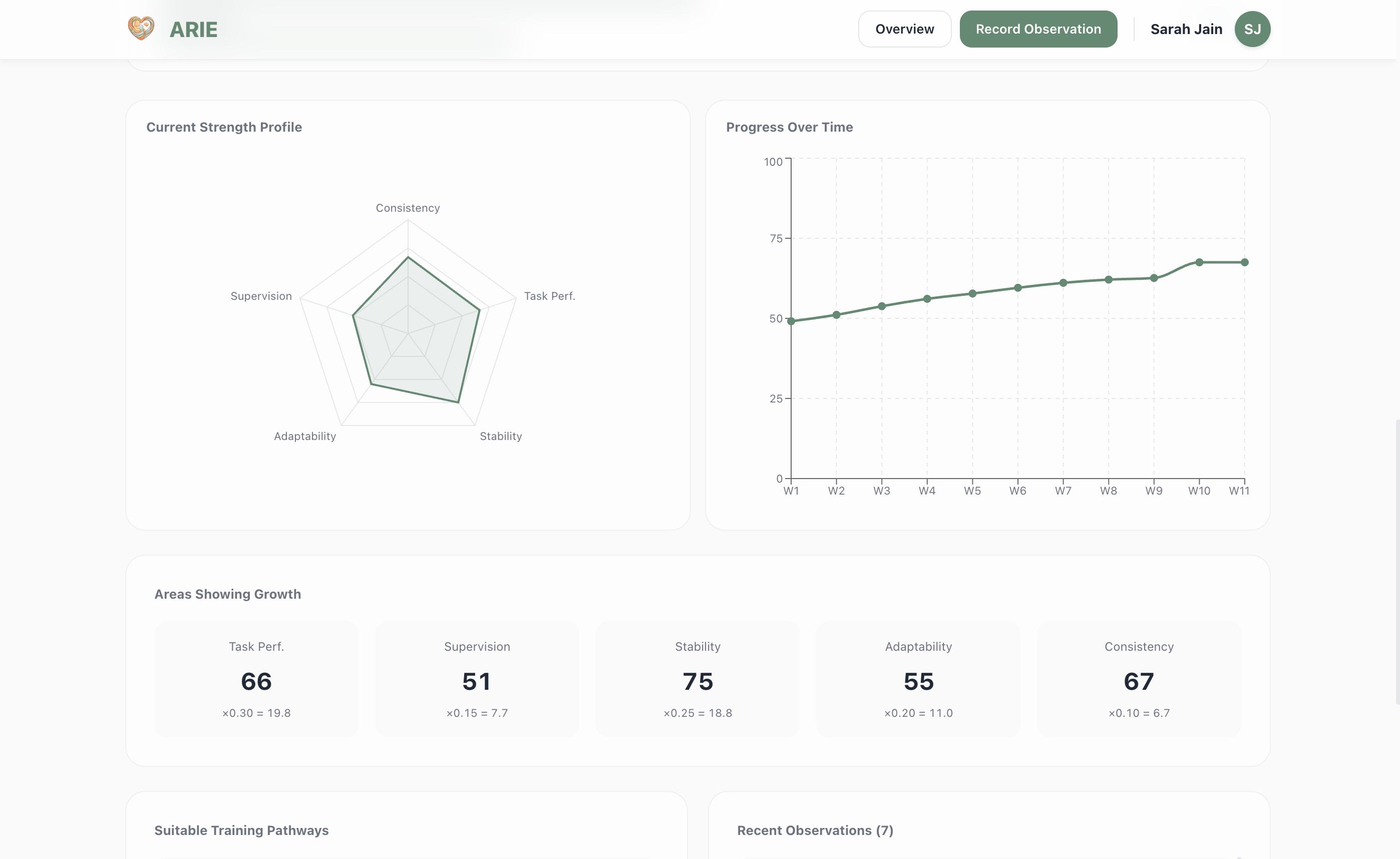Open the Task Perf. score card
Viewport: 1400px width, 859px height.
(x=256, y=679)
